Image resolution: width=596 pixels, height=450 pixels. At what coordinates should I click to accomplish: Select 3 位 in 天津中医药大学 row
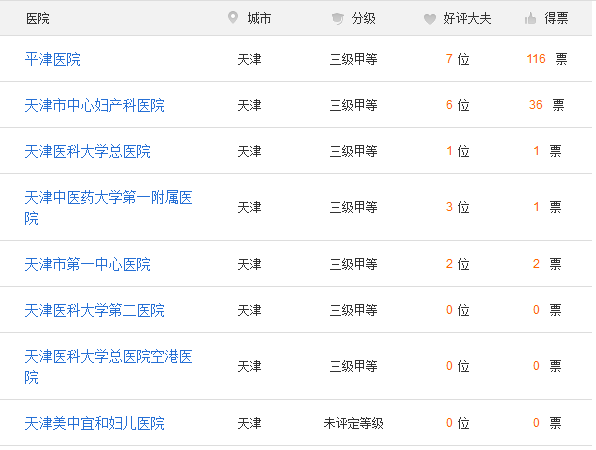457,207
